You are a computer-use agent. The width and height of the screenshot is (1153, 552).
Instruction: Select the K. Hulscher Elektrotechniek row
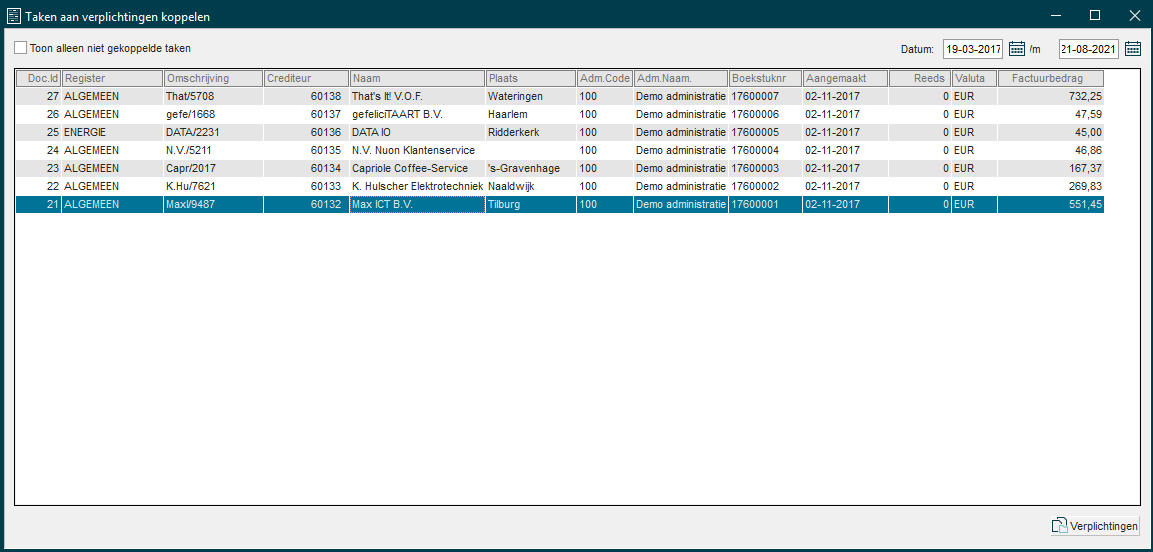(x=415, y=186)
